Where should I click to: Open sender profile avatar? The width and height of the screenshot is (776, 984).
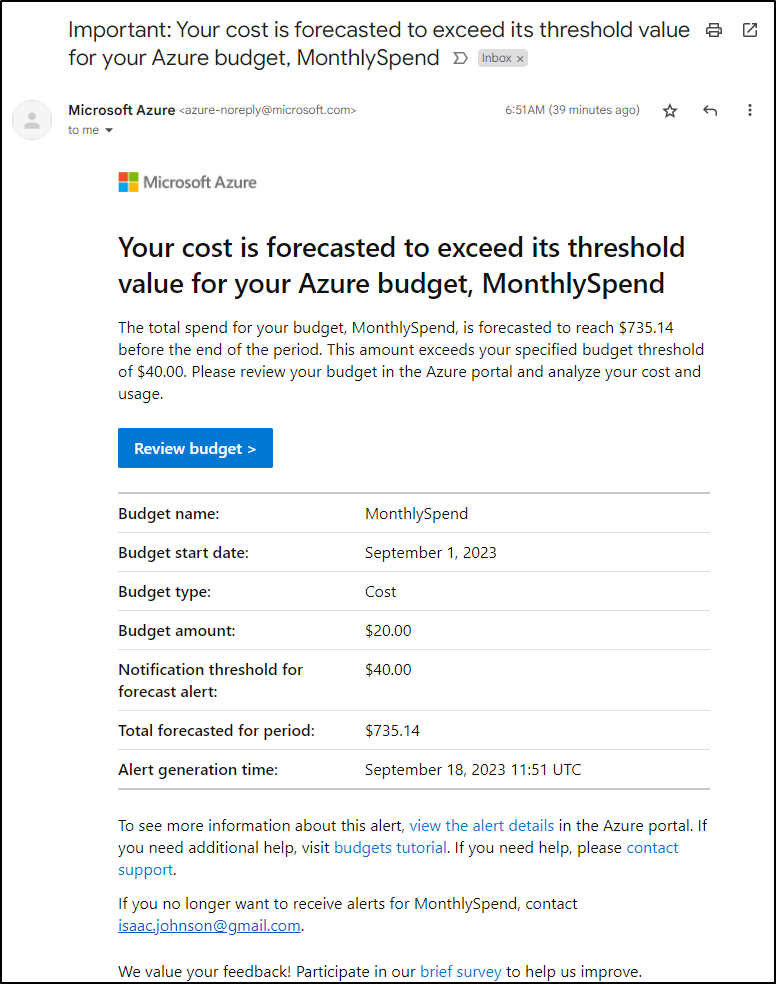pos(32,120)
